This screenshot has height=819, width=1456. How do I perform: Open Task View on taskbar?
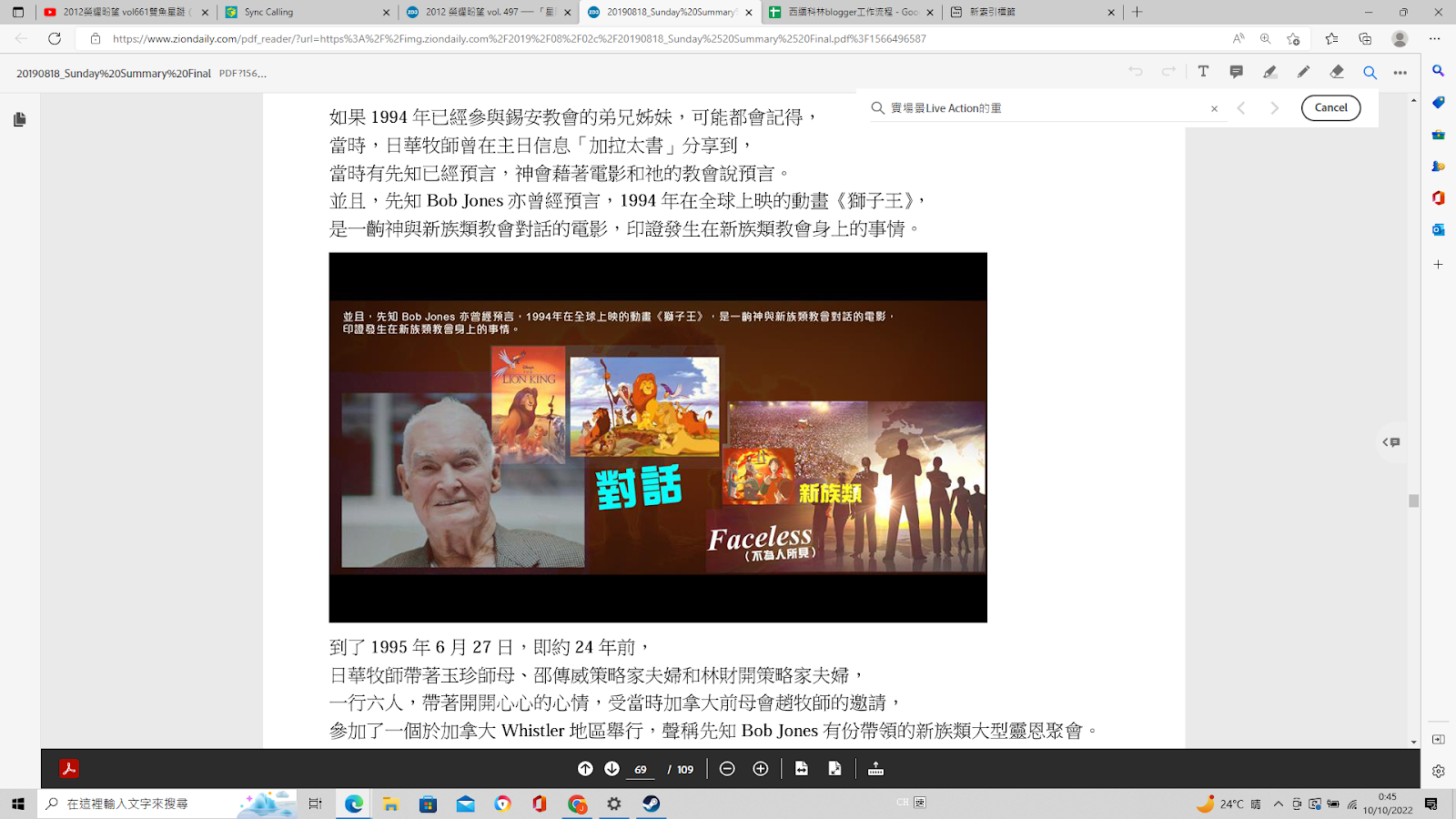coord(315,804)
